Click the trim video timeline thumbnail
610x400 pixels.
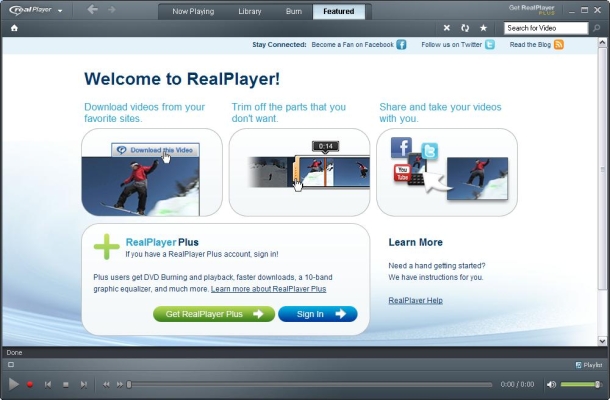tap(299, 172)
